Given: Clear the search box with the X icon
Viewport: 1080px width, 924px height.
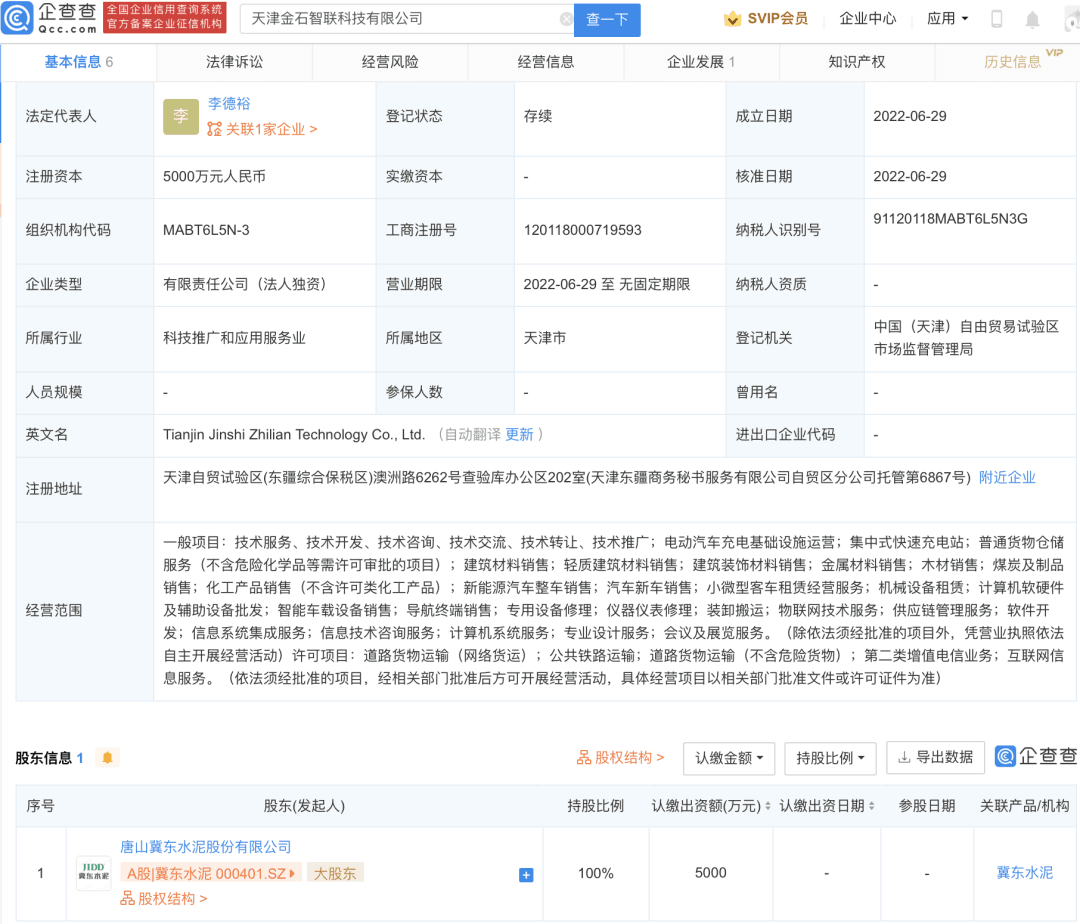Looking at the screenshot, I should [566, 19].
